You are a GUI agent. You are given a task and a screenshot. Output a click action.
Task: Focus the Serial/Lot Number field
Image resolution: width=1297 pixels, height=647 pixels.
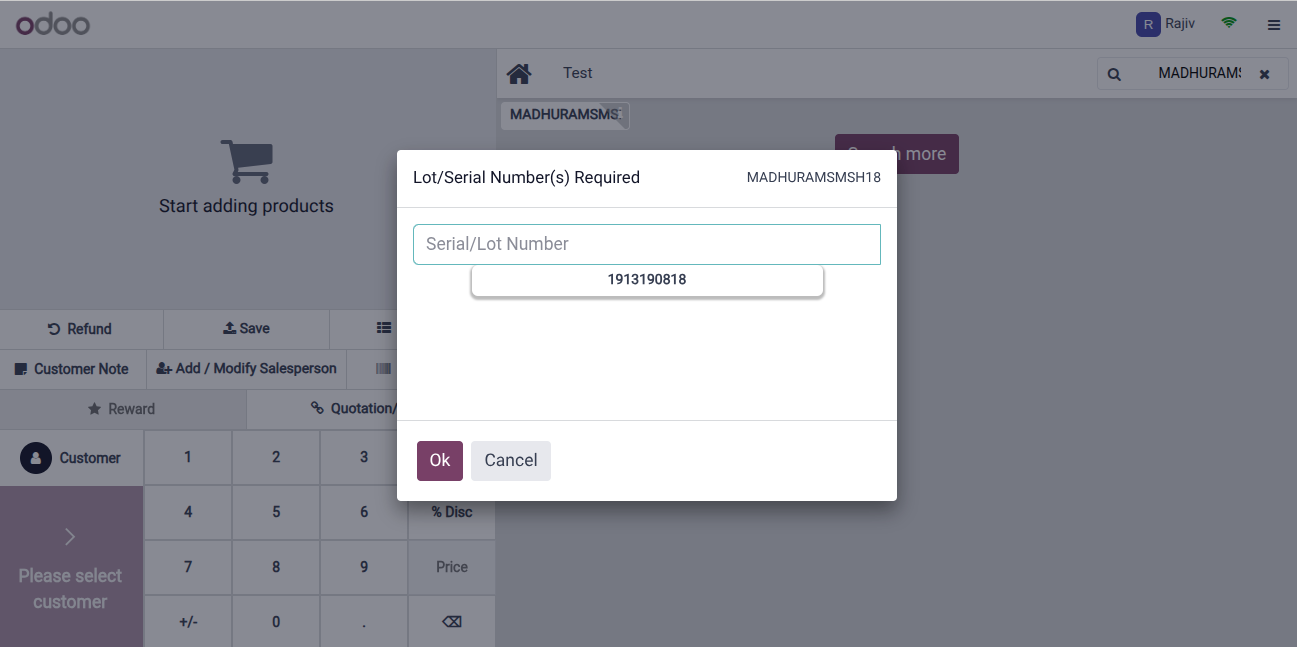pos(646,244)
